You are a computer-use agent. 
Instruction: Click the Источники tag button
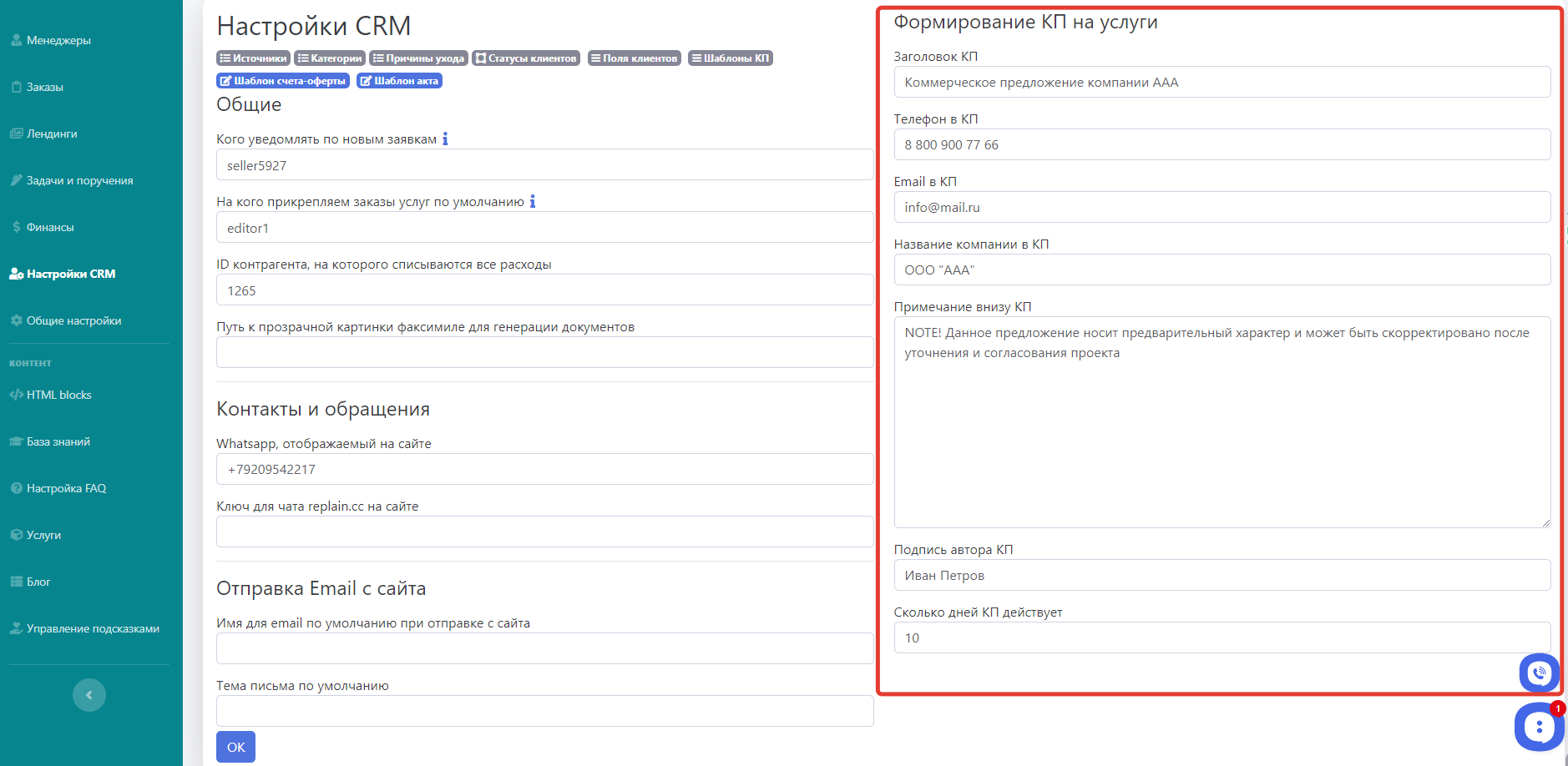pyautogui.click(x=253, y=58)
